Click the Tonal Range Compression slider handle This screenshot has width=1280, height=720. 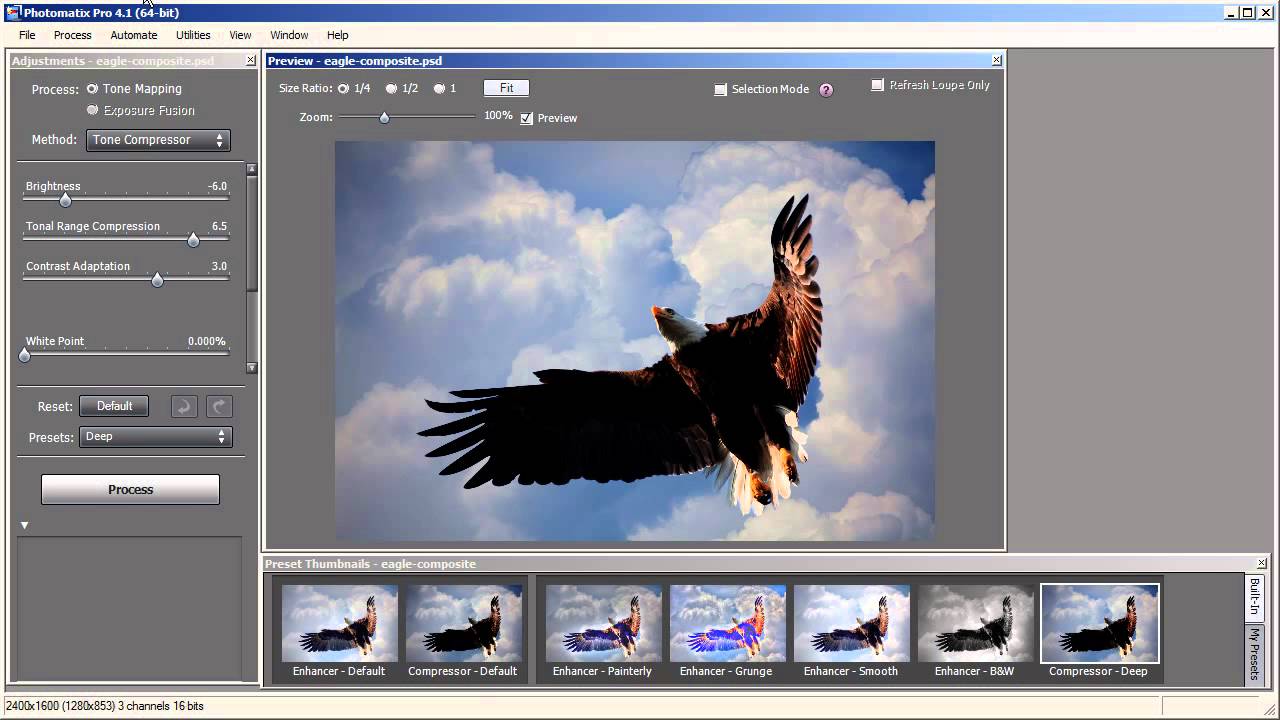(193, 240)
